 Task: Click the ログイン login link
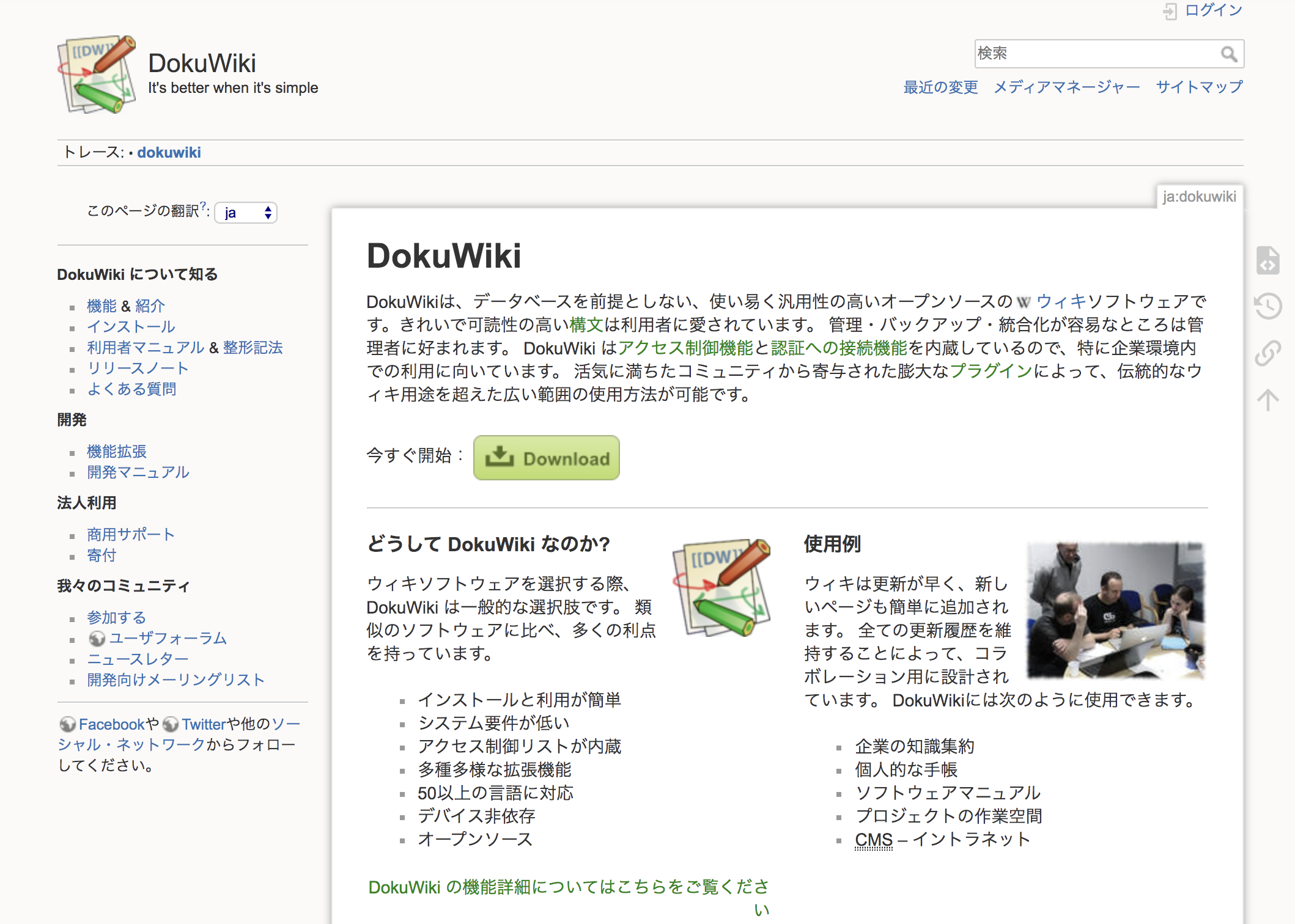click(x=1214, y=10)
